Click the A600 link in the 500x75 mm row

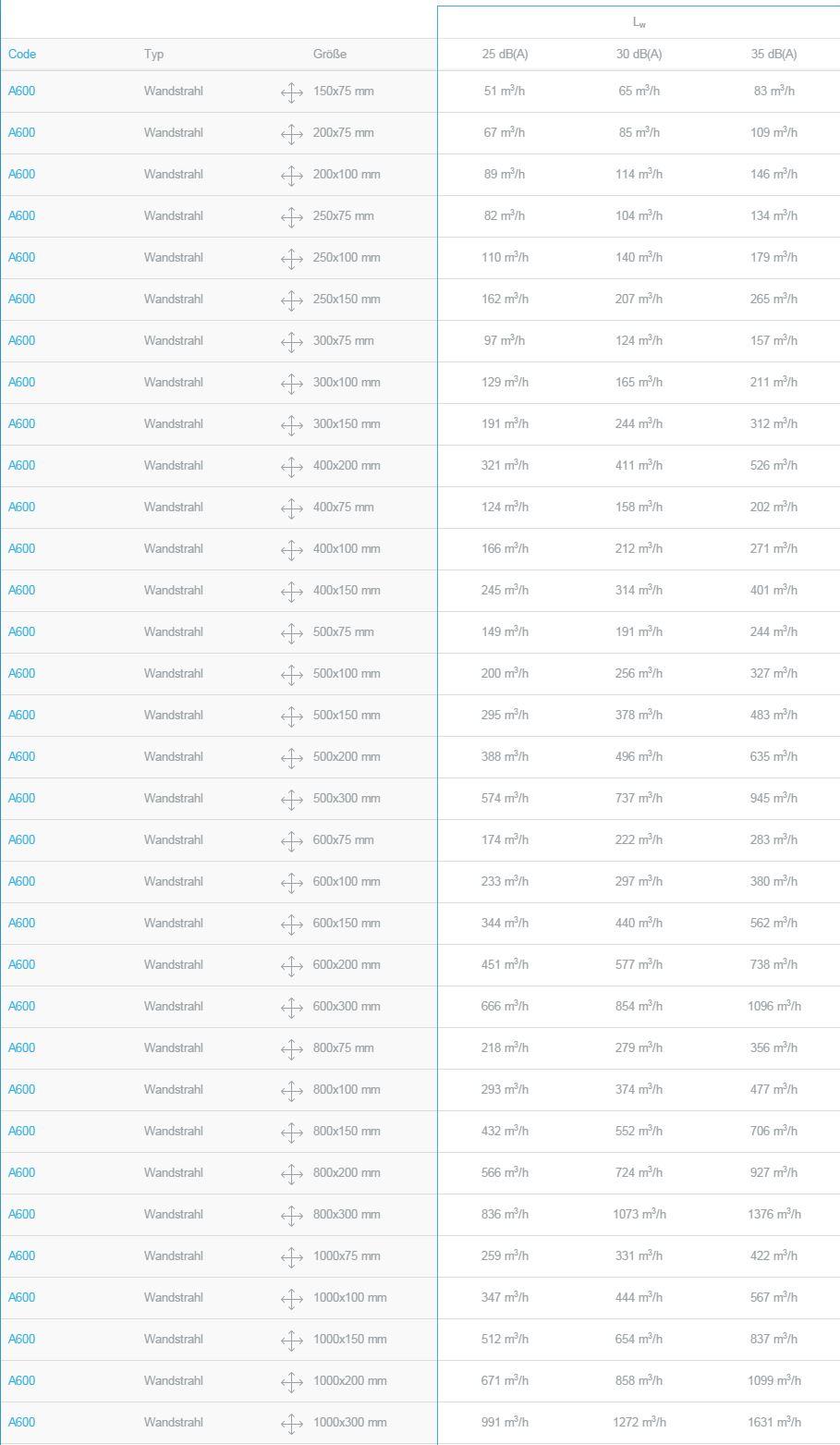click(21, 631)
